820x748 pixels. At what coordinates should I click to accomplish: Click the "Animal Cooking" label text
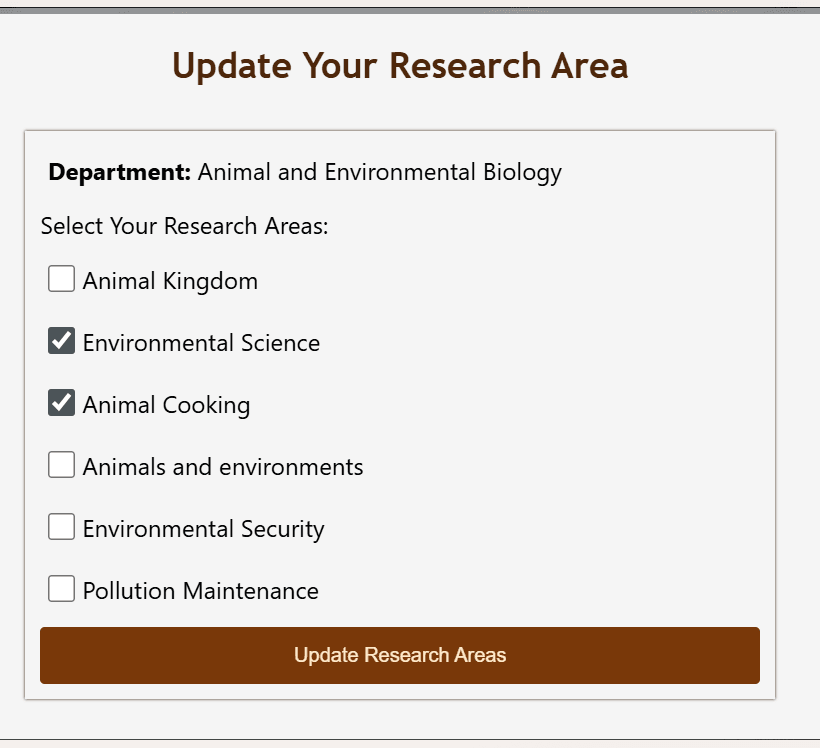(166, 405)
